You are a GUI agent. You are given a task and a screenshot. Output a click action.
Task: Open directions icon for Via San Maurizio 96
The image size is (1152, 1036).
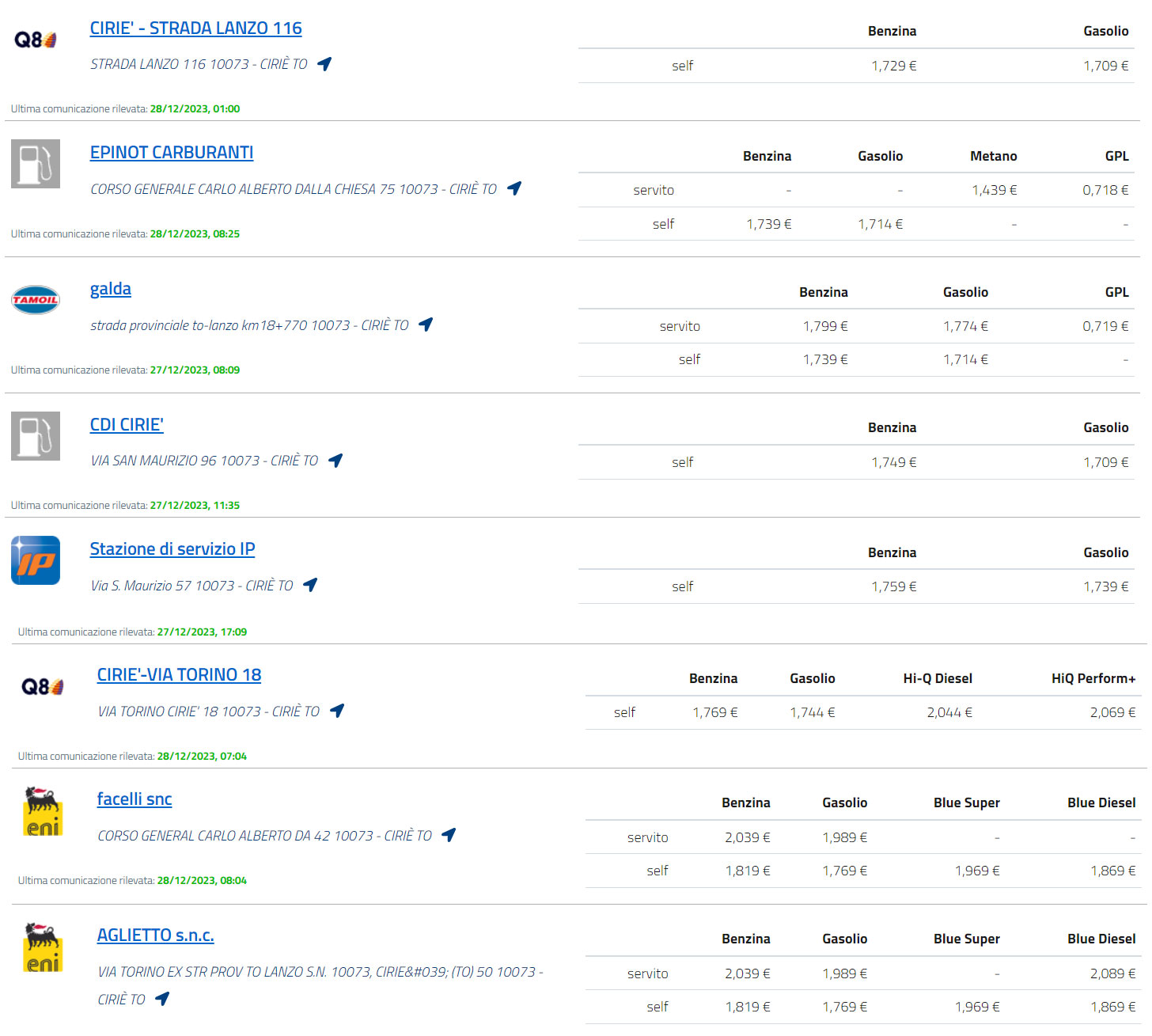335,461
